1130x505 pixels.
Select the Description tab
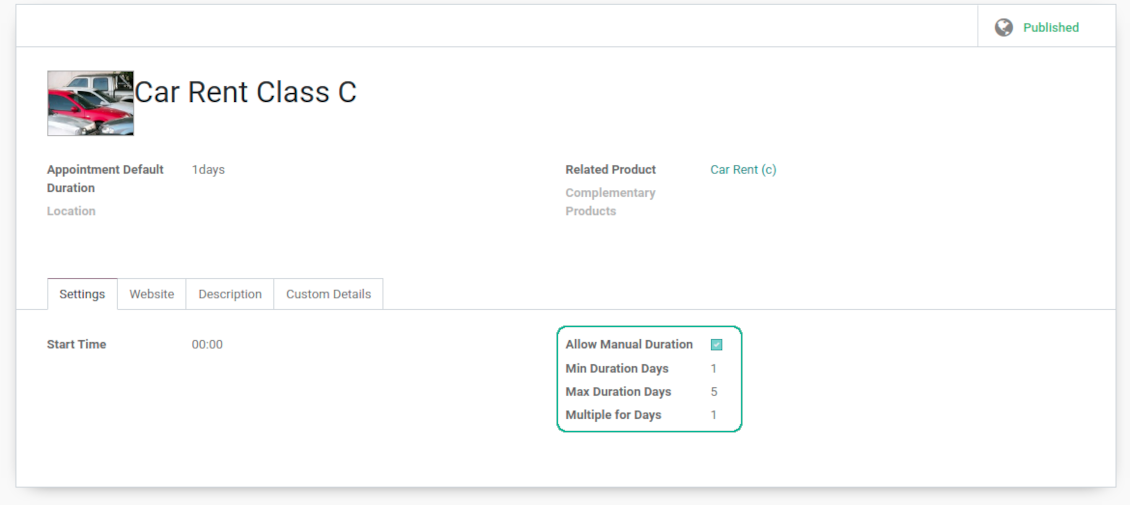[x=230, y=294]
